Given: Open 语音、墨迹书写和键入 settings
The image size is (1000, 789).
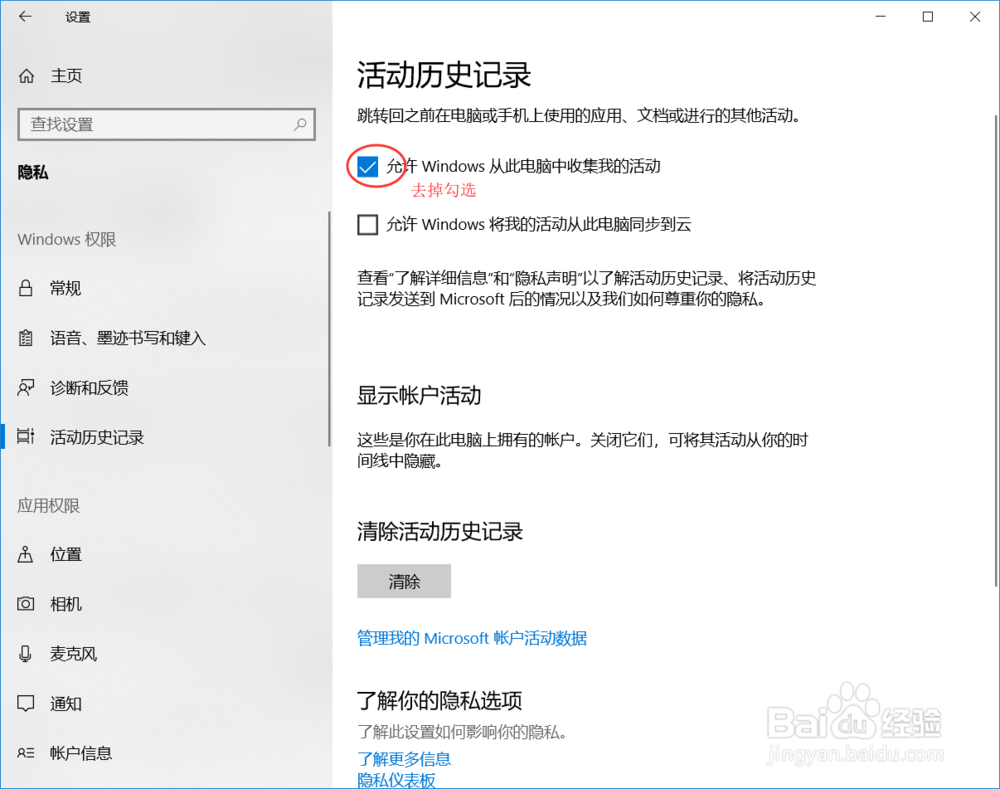Looking at the screenshot, I should coord(128,338).
